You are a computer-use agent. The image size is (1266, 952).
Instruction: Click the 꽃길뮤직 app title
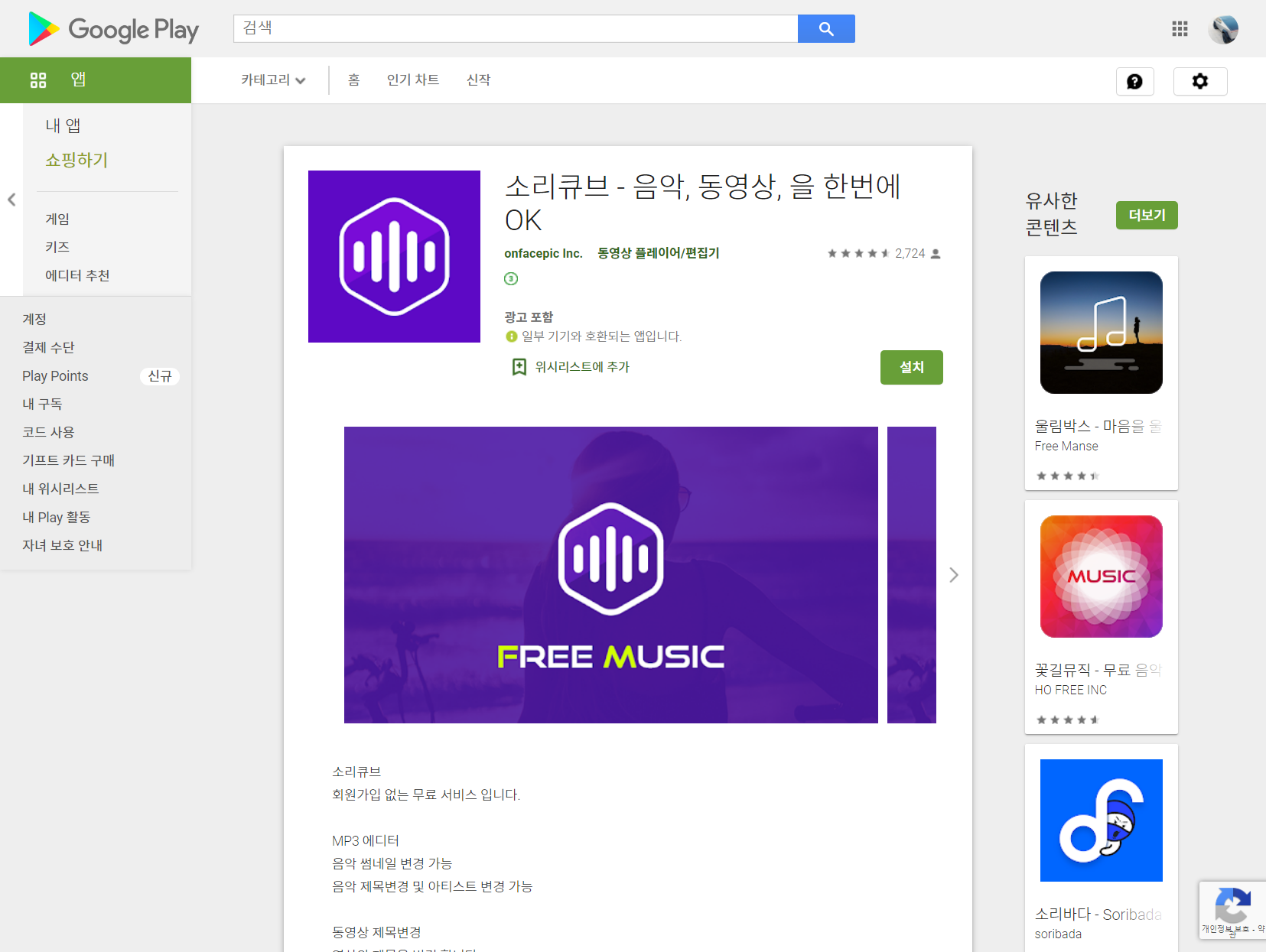tap(1098, 670)
